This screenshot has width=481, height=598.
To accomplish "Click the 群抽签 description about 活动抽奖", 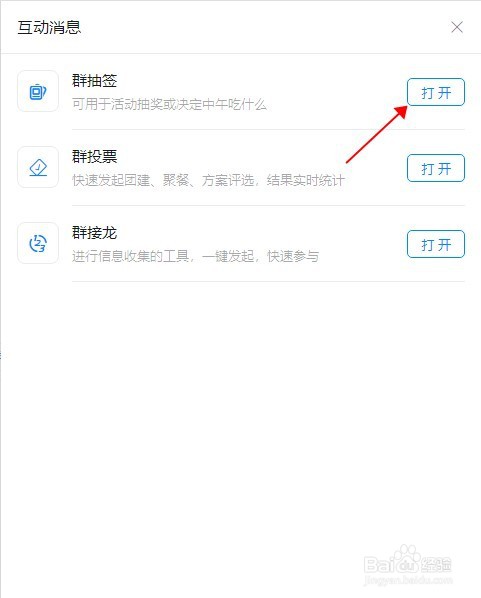I will pyautogui.click(x=169, y=104).
